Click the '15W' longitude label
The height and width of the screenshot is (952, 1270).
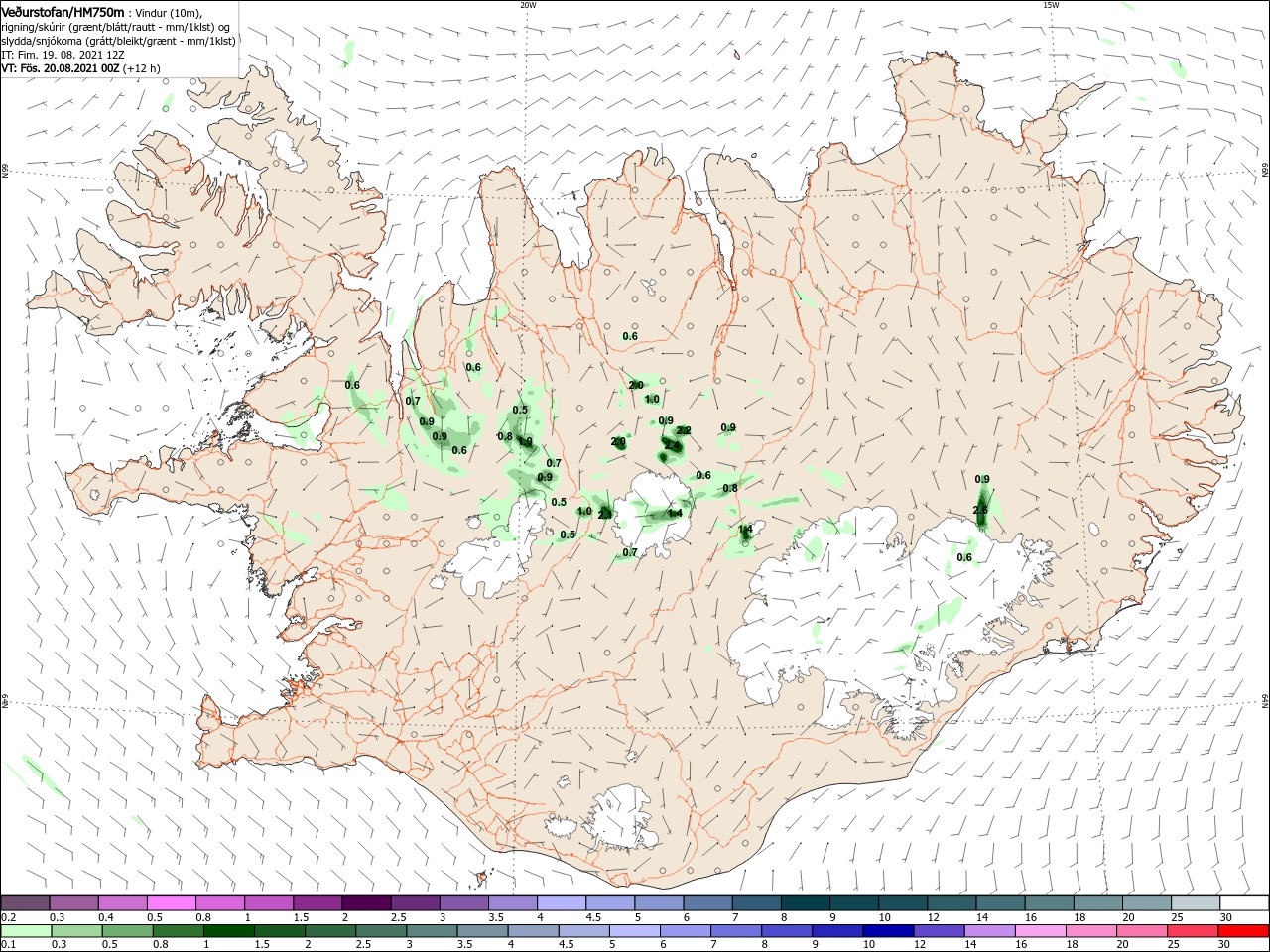[x=1051, y=5]
